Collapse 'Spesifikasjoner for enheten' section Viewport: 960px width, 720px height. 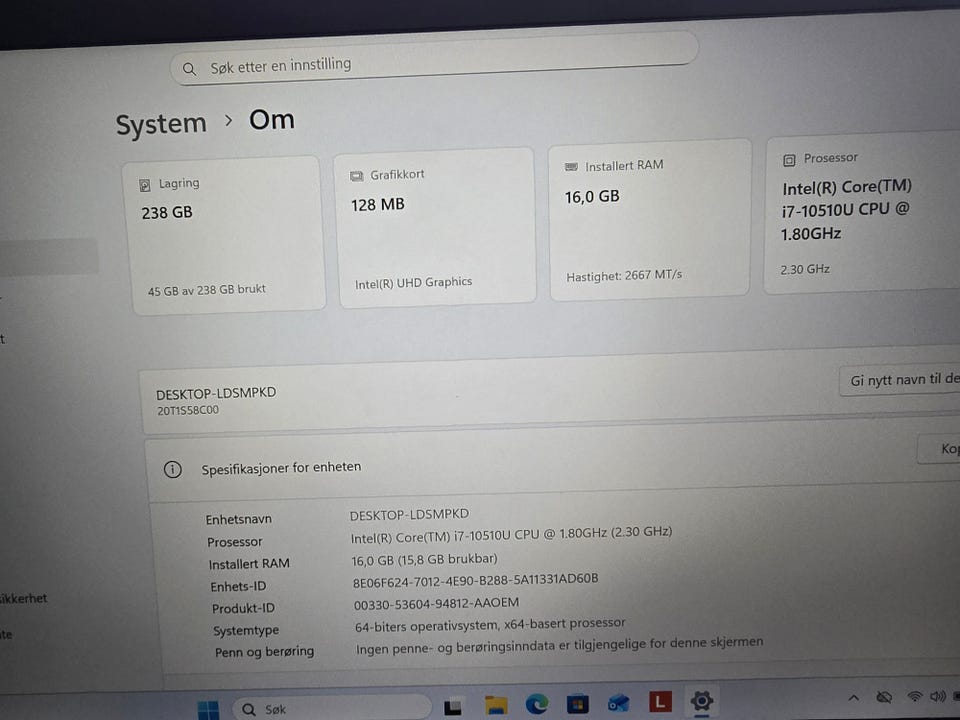(x=551, y=468)
